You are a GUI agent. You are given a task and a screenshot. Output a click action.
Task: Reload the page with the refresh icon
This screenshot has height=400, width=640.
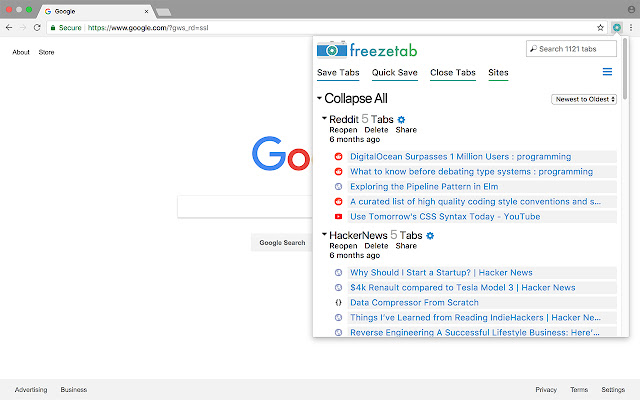pyautogui.click(x=37, y=28)
